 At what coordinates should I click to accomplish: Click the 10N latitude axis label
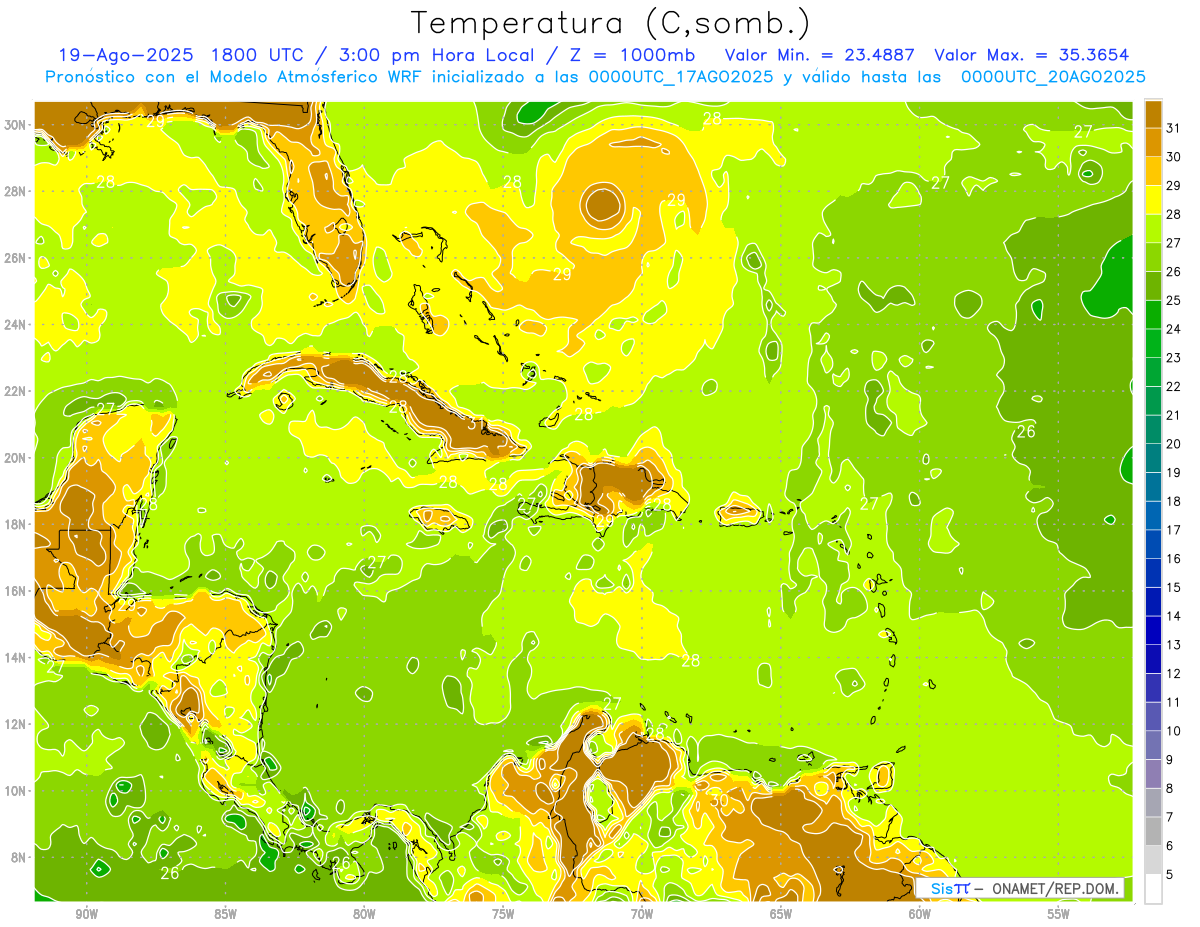[16, 791]
